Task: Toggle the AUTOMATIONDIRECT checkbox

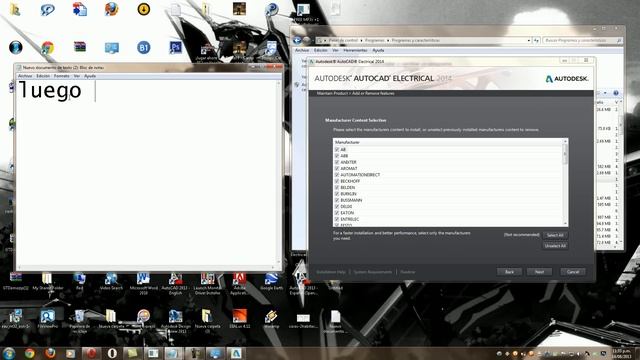Action: coord(337,175)
